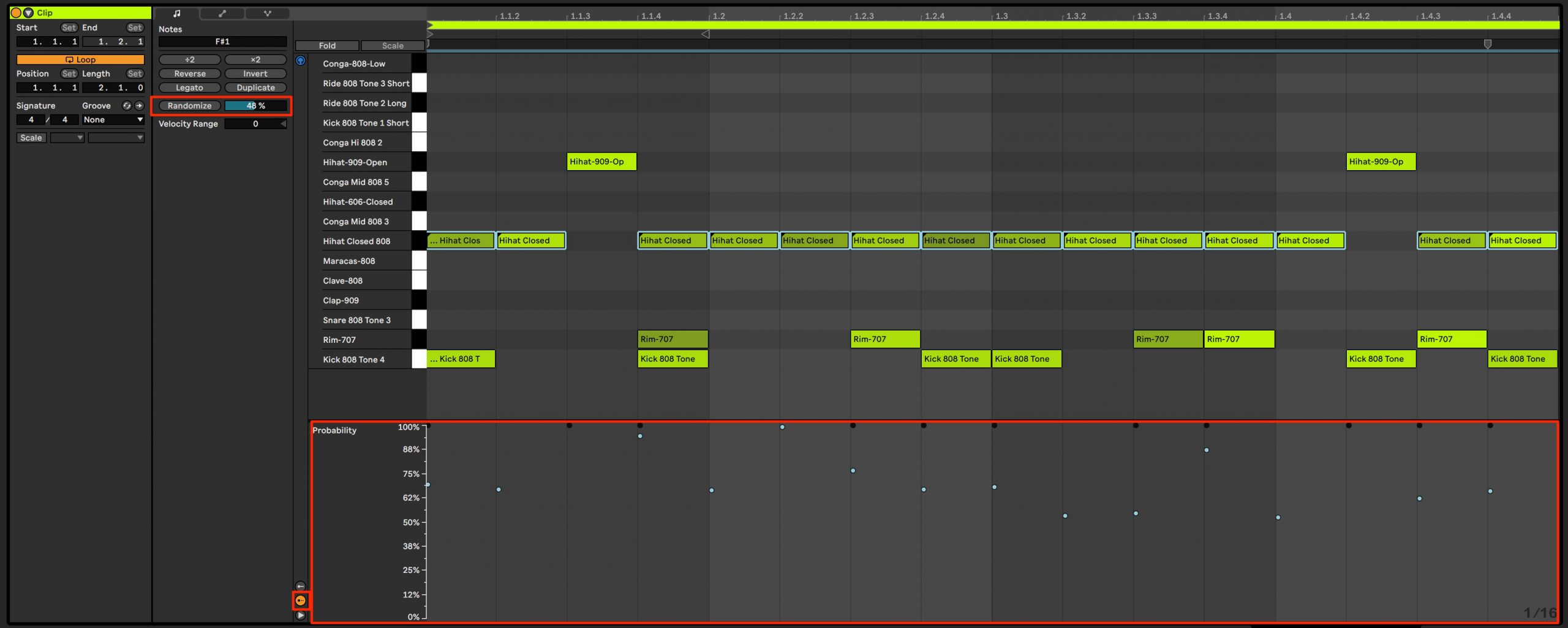1568x628 pixels.
Task: Toggle the orange Loop switch
Action: point(80,59)
